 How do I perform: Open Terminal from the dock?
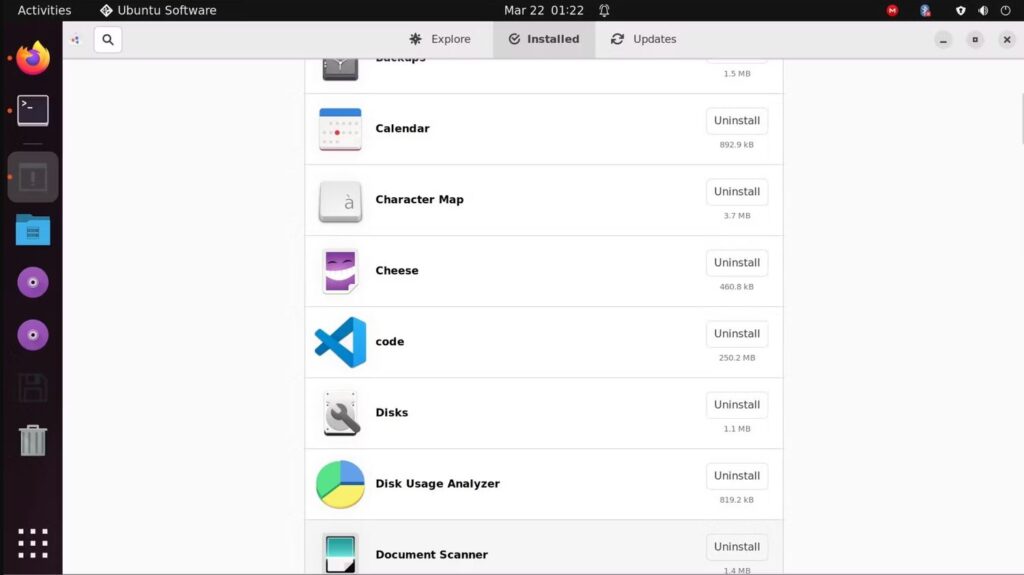33,110
